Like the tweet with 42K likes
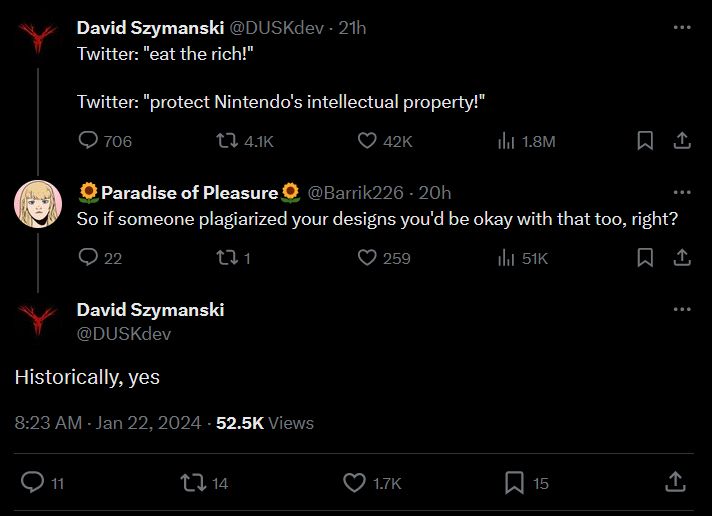712x516 pixels. coord(367,141)
